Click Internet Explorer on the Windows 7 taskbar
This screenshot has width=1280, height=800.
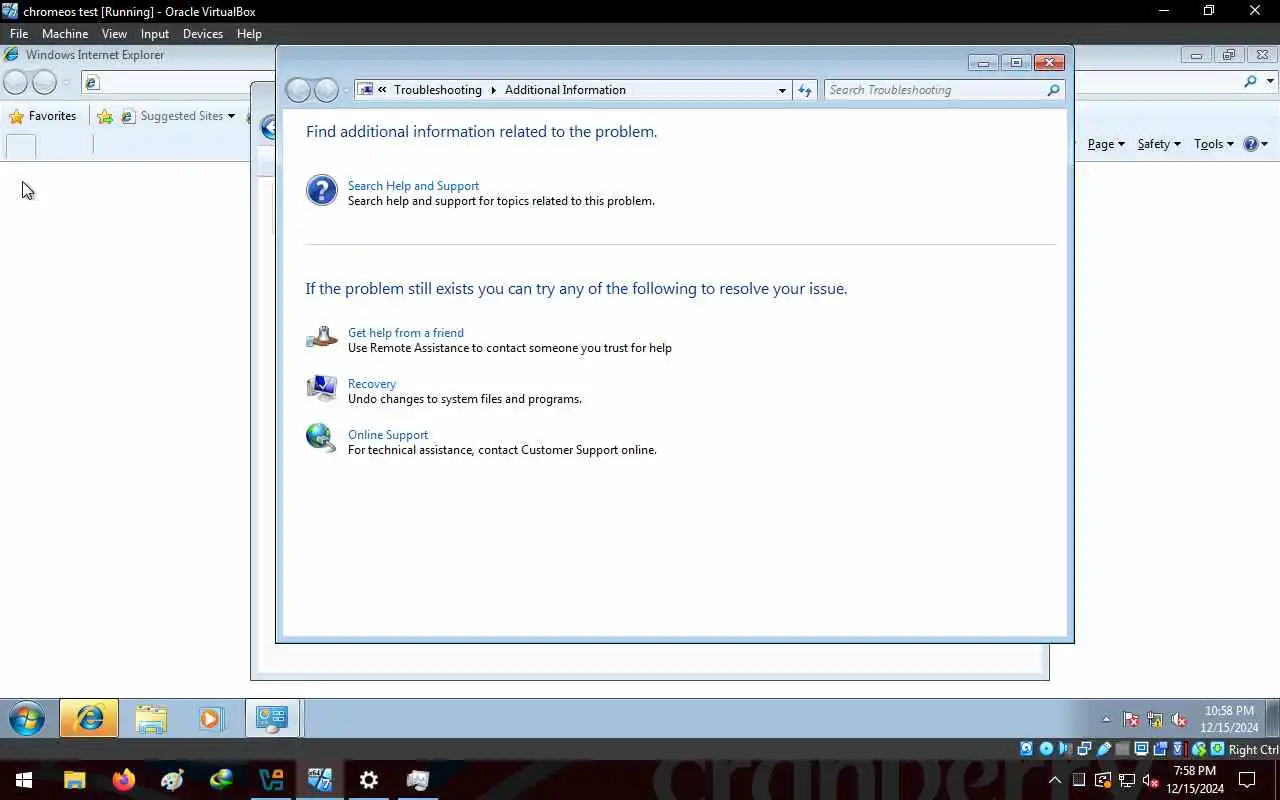89,718
